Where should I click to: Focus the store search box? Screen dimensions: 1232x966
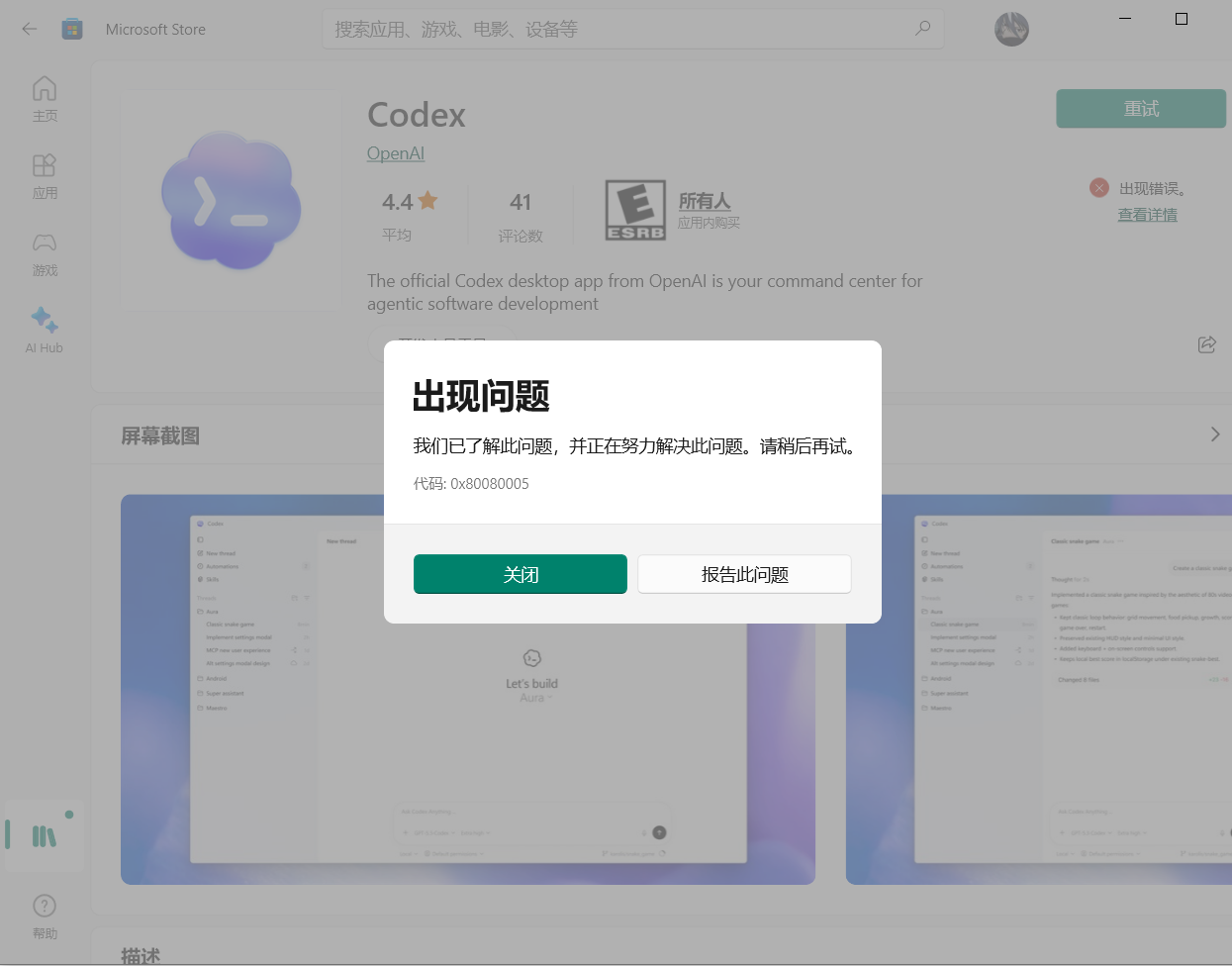pos(633,30)
